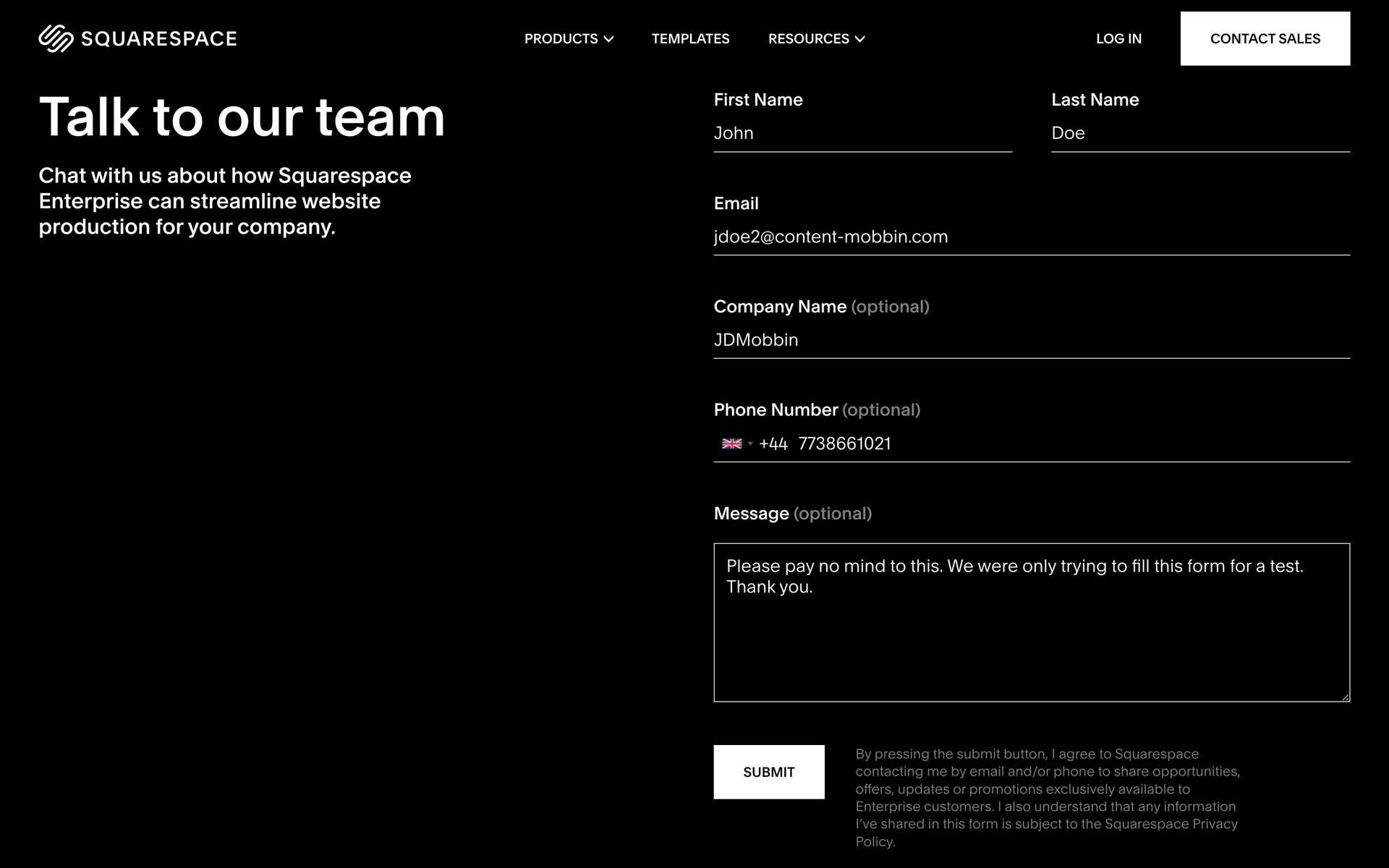Focus the First Name field containing John
1389x868 pixels.
[x=862, y=133]
